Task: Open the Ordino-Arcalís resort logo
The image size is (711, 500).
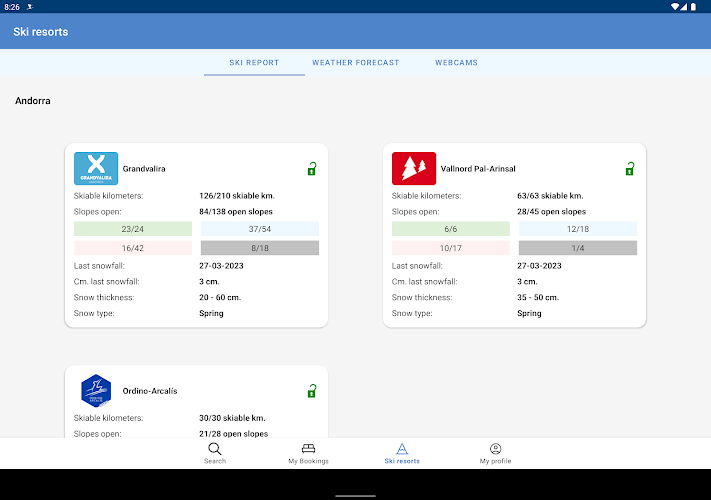Action: tap(96, 390)
